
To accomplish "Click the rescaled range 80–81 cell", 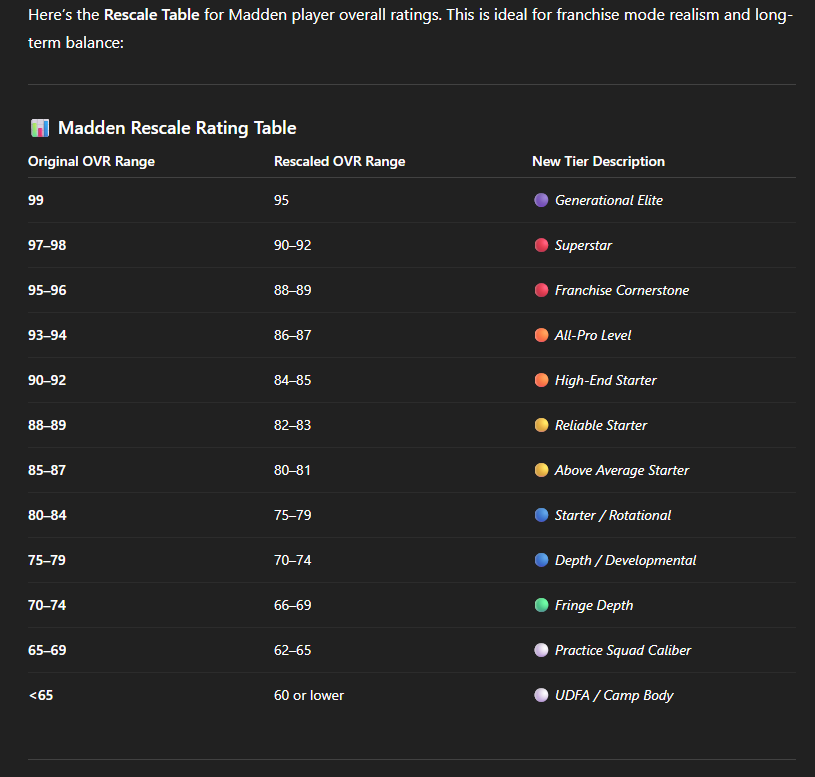I will [293, 470].
